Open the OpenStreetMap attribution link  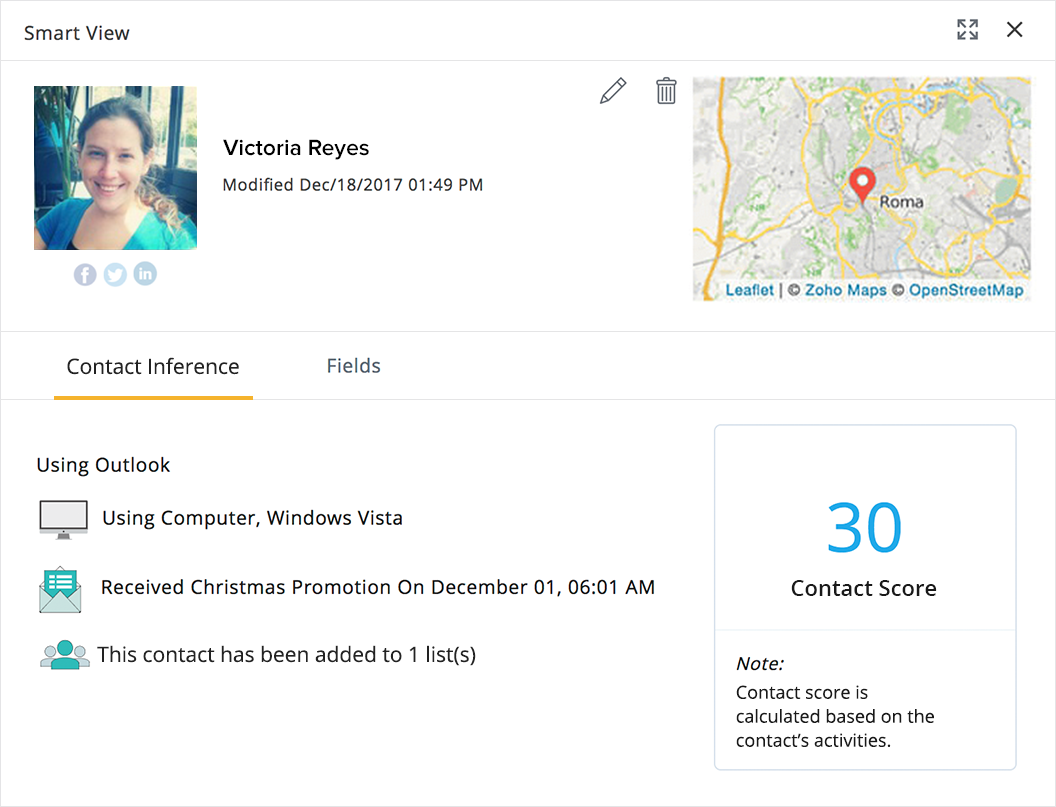965,290
